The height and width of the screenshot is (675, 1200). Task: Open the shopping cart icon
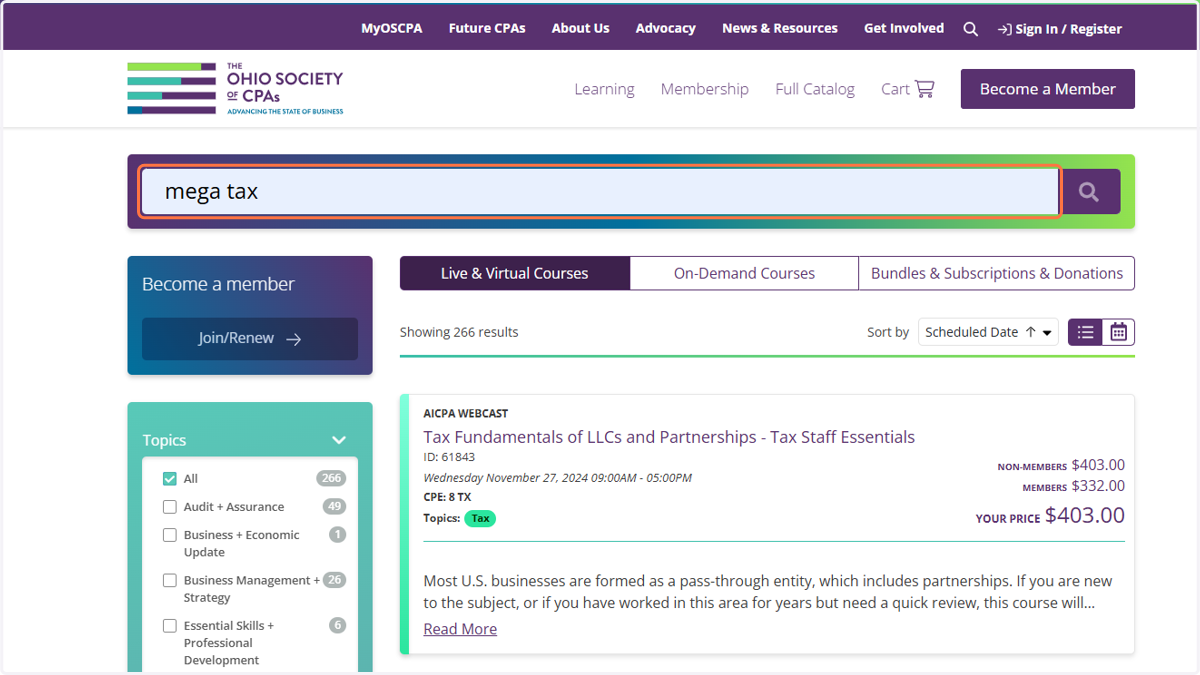pyautogui.click(x=925, y=89)
